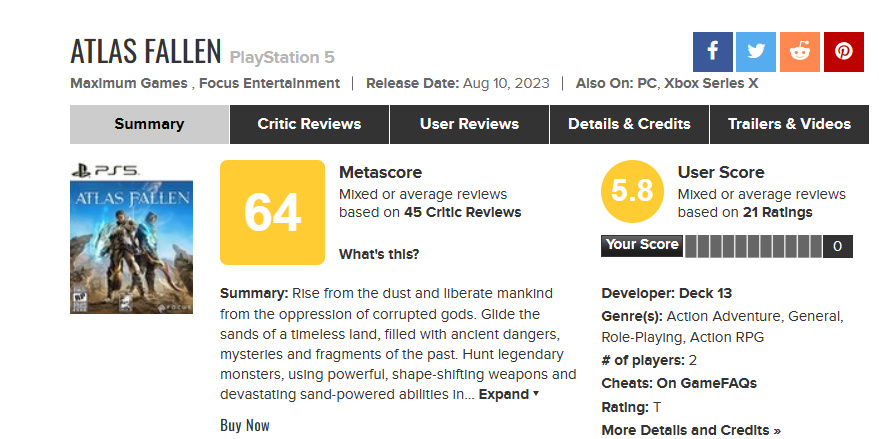Click the What's this? link
This screenshot has height=439, width=879.
point(379,254)
